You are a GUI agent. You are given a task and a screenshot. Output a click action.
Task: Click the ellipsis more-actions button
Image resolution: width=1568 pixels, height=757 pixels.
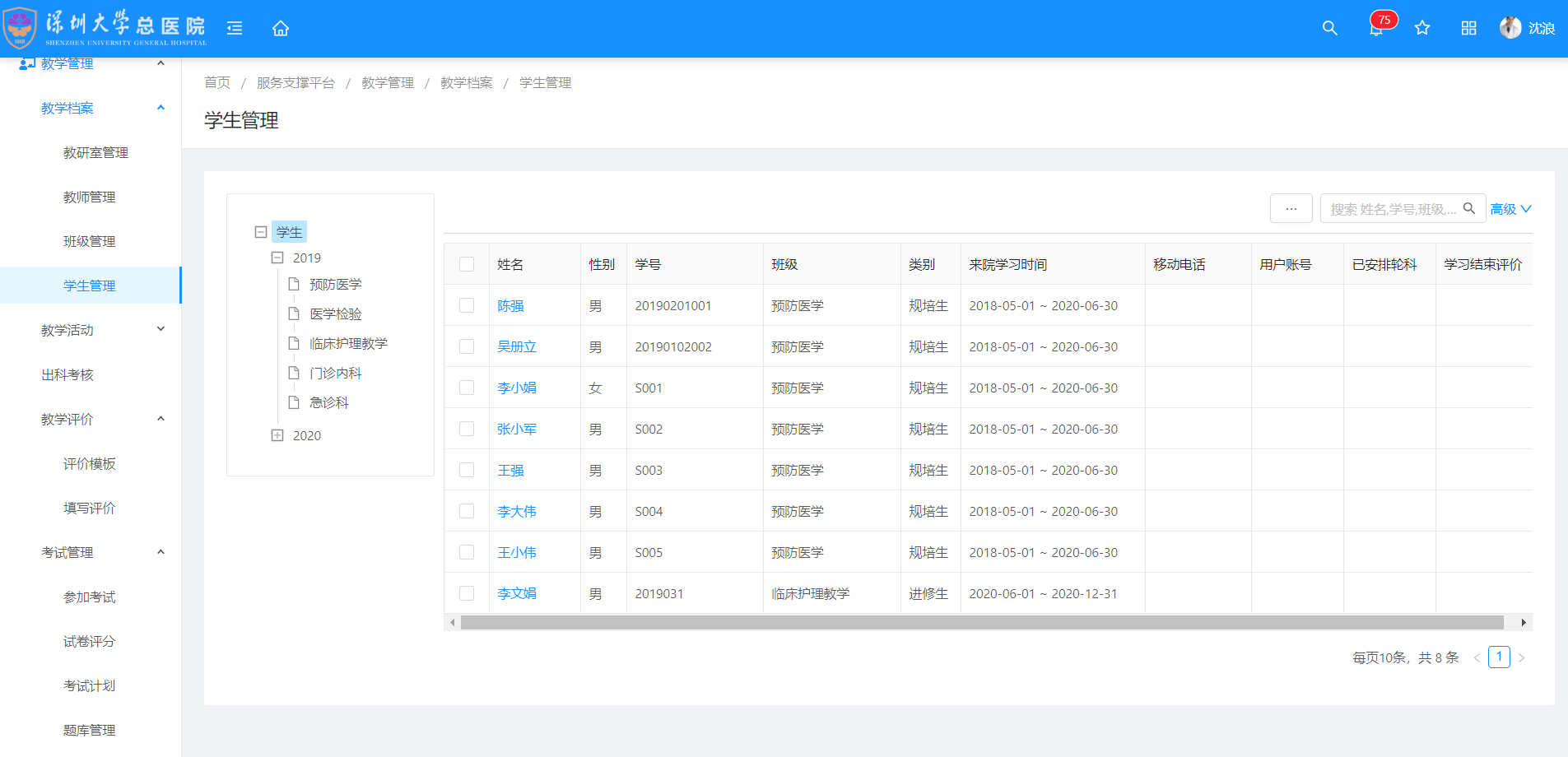[1291, 208]
